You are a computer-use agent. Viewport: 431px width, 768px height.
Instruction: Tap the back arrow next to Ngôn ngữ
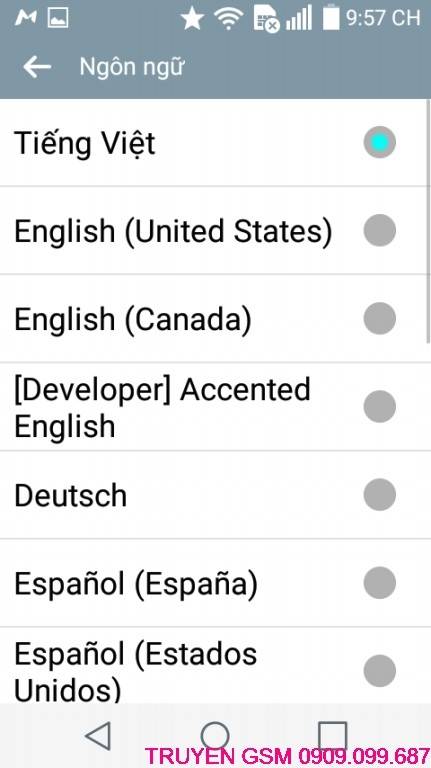click(37, 67)
